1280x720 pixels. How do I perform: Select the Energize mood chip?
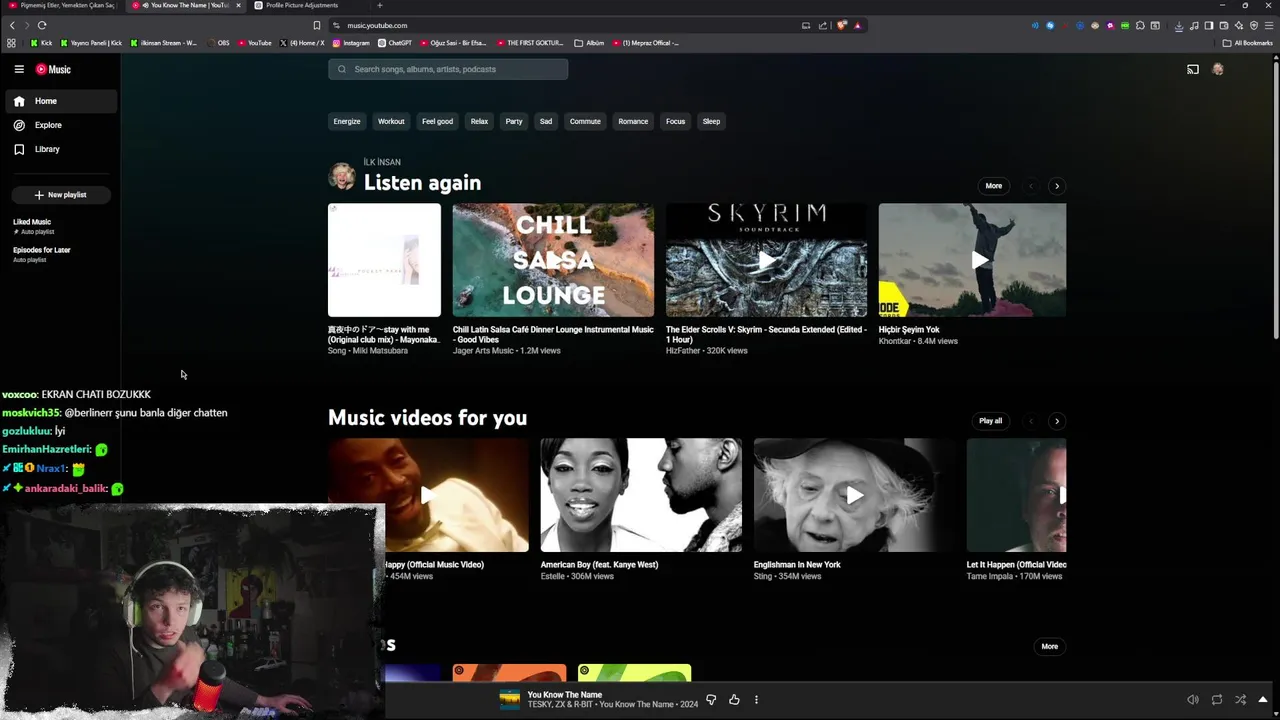click(347, 121)
